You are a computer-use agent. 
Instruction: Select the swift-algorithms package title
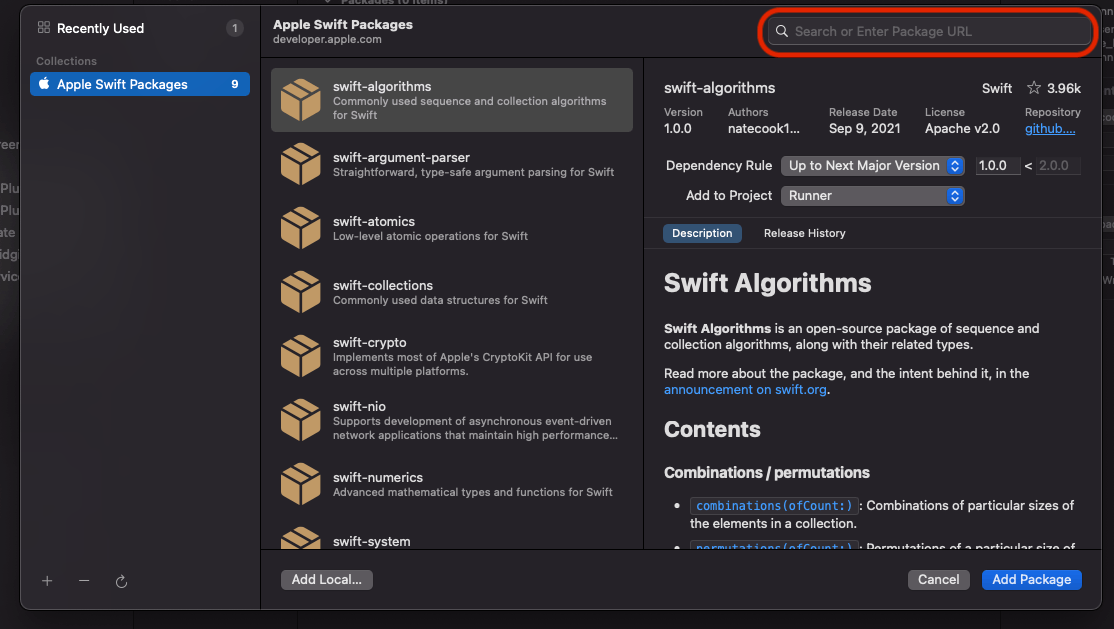tap(382, 86)
